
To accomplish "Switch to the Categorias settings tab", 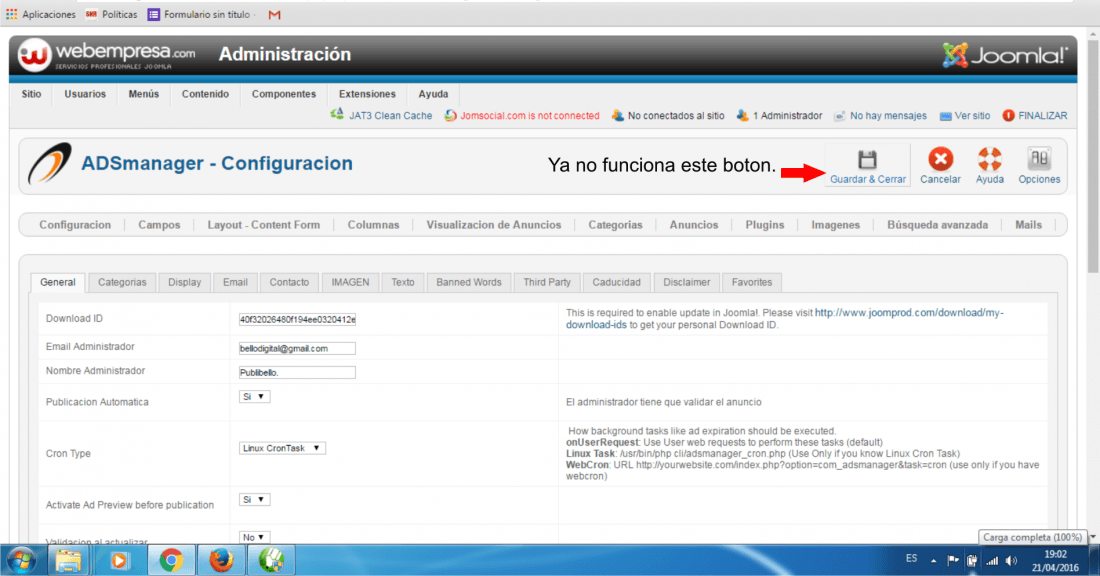I will click(x=122, y=282).
